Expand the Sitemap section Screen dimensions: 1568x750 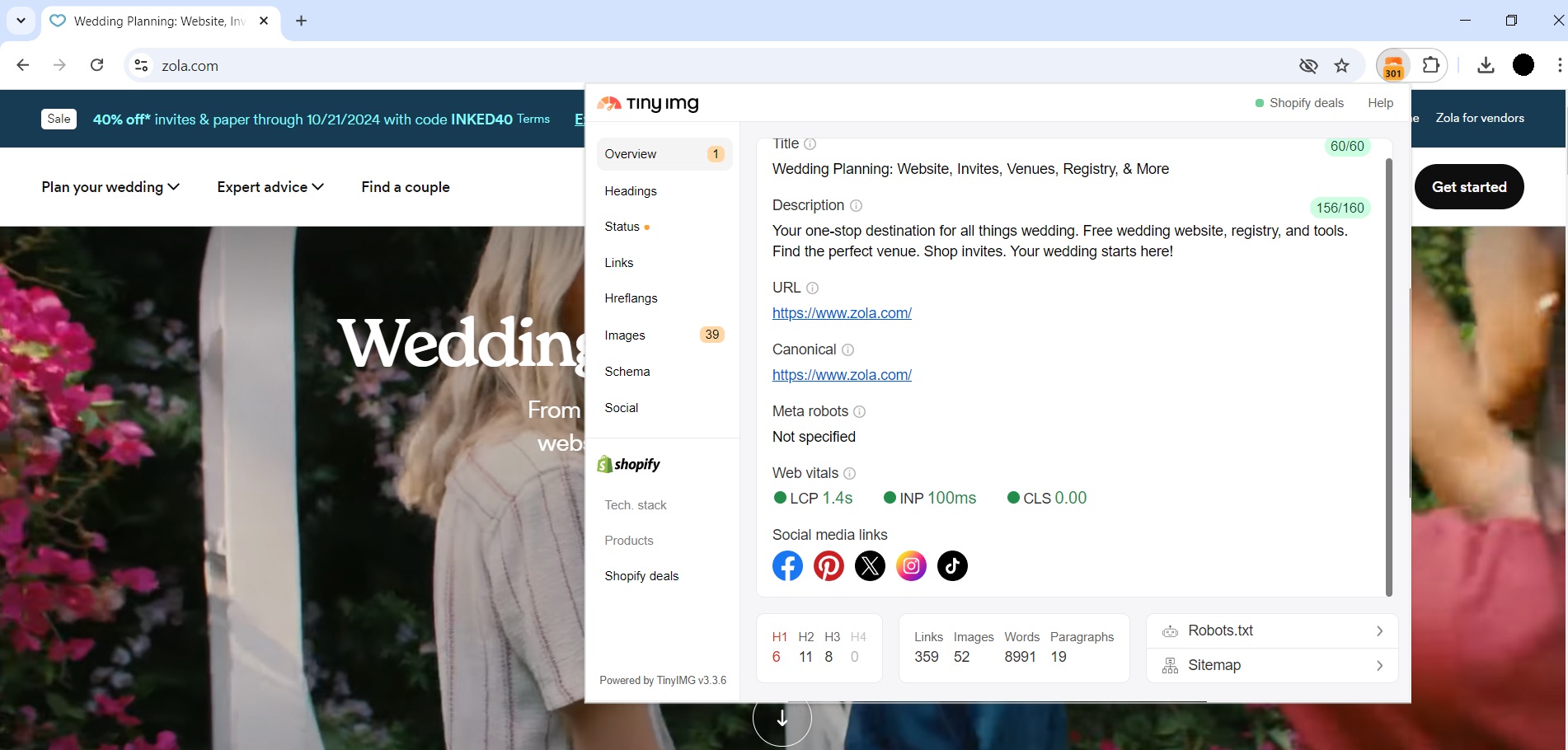[1271, 665]
